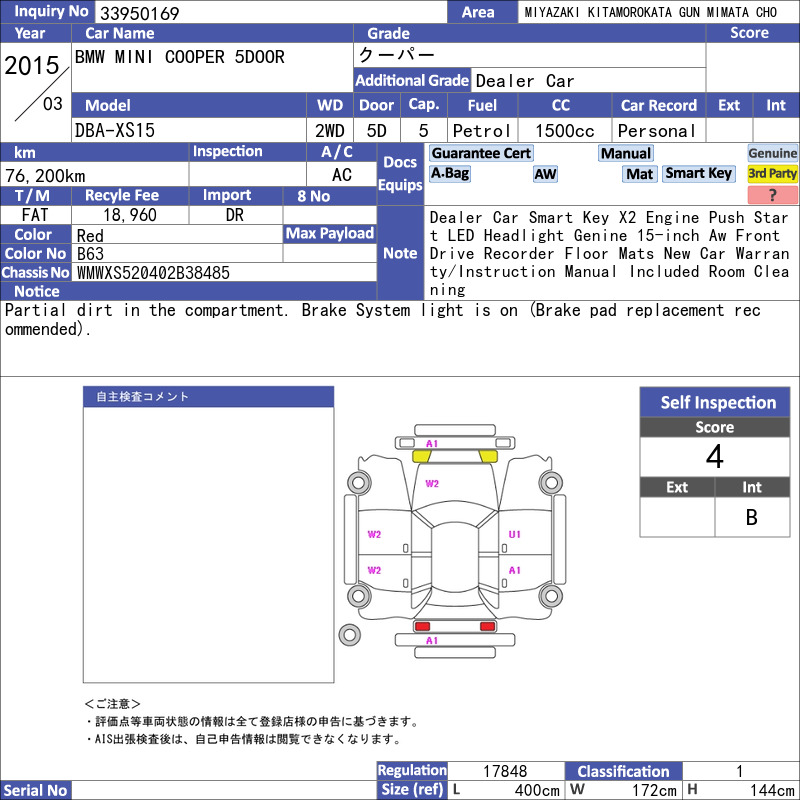Select the Petrol fuel value
The height and width of the screenshot is (800, 800).
click(482, 131)
